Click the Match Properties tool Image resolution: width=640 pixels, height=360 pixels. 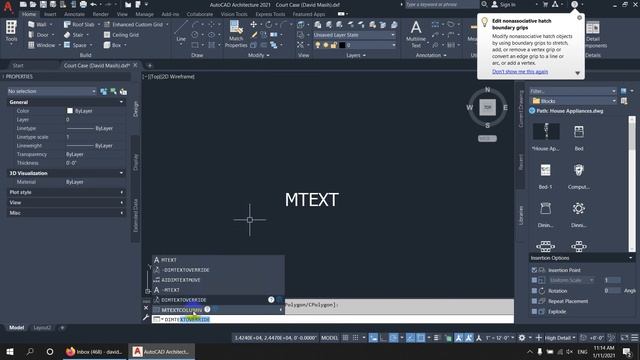(236, 34)
